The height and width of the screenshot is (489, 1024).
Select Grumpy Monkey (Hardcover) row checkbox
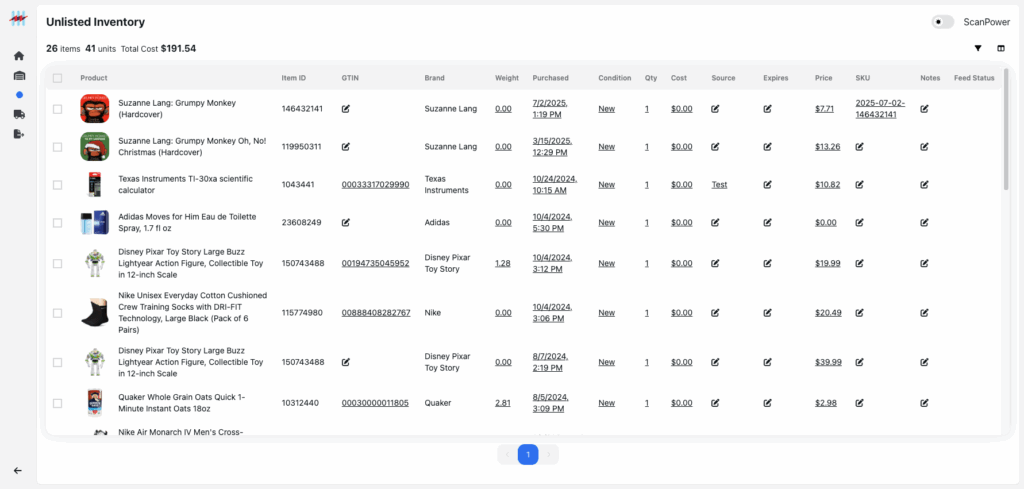(57, 109)
